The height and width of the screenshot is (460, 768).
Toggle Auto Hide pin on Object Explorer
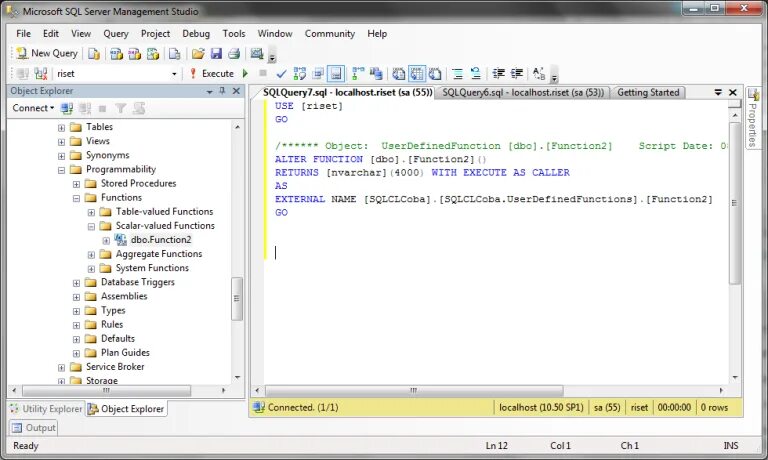coord(222,91)
